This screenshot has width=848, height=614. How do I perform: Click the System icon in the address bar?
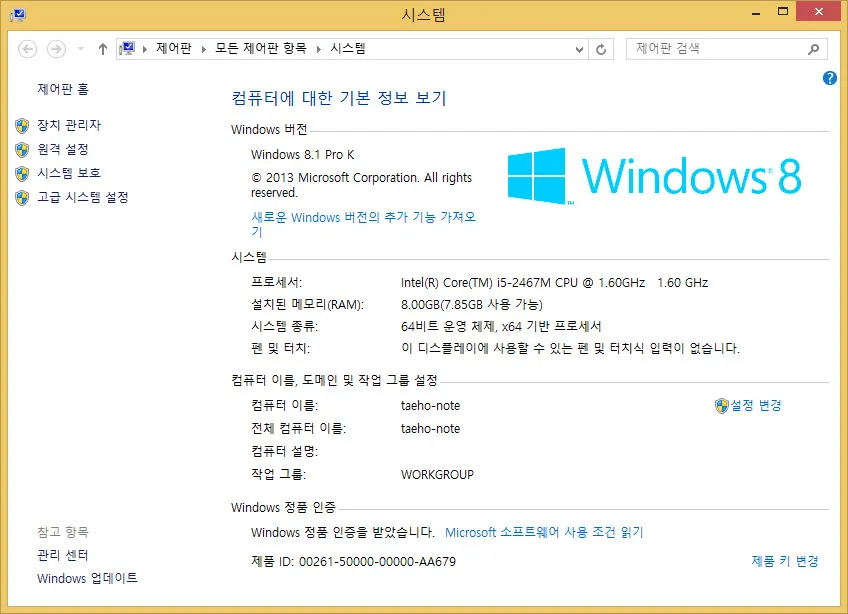click(130, 48)
